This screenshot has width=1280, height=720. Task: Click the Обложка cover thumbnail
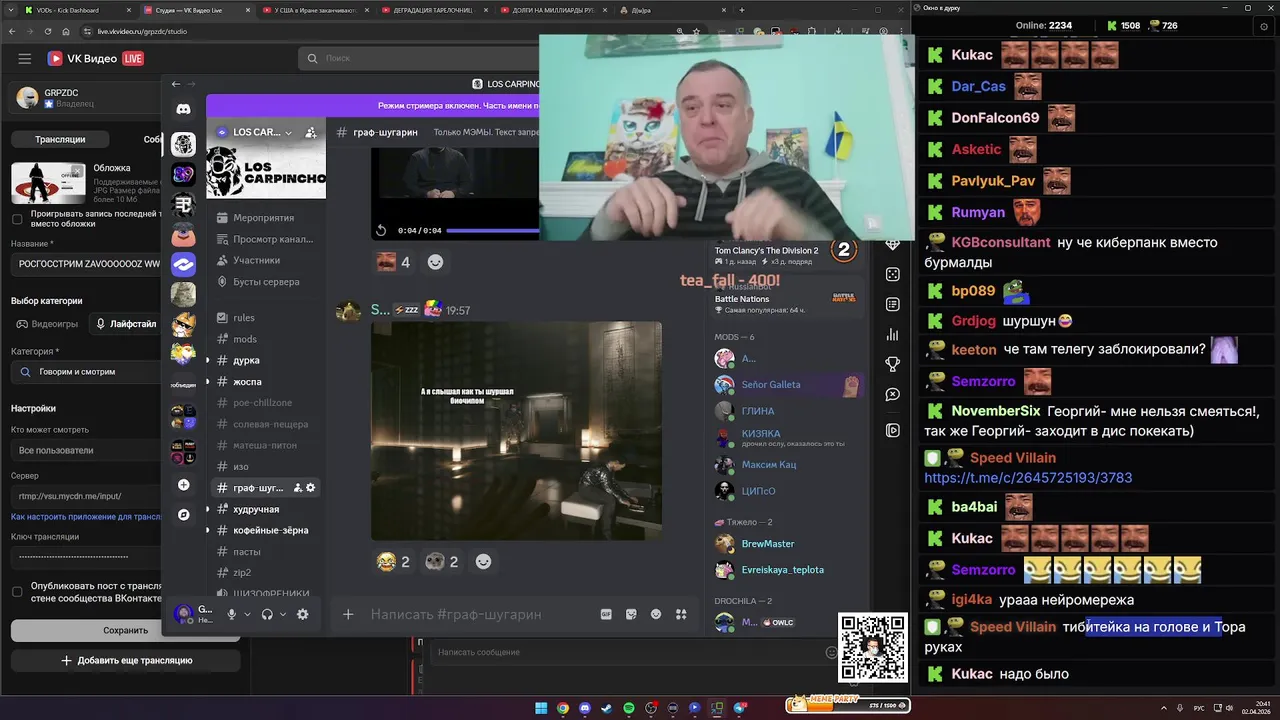(x=48, y=183)
